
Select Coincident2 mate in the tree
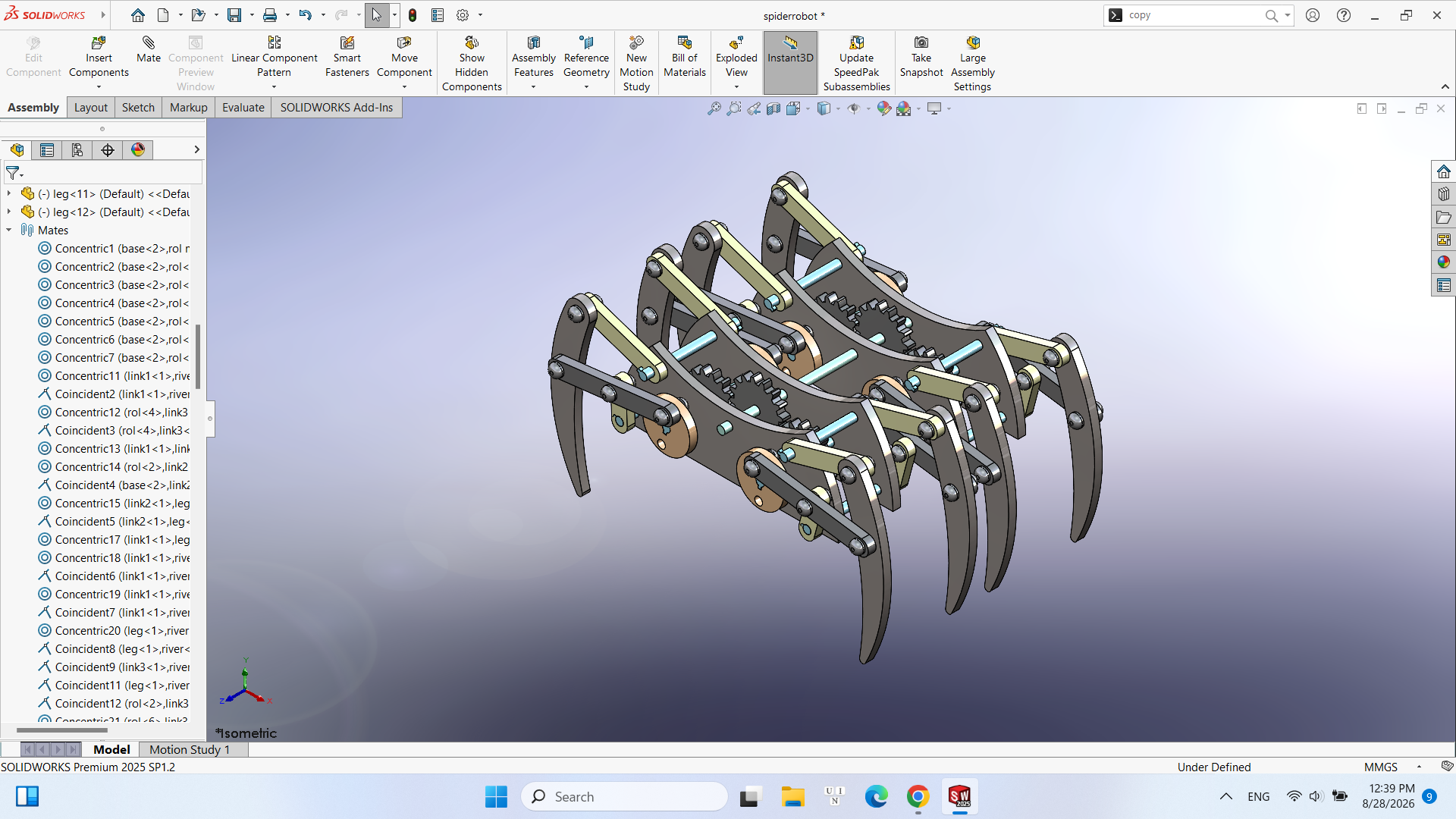114,394
